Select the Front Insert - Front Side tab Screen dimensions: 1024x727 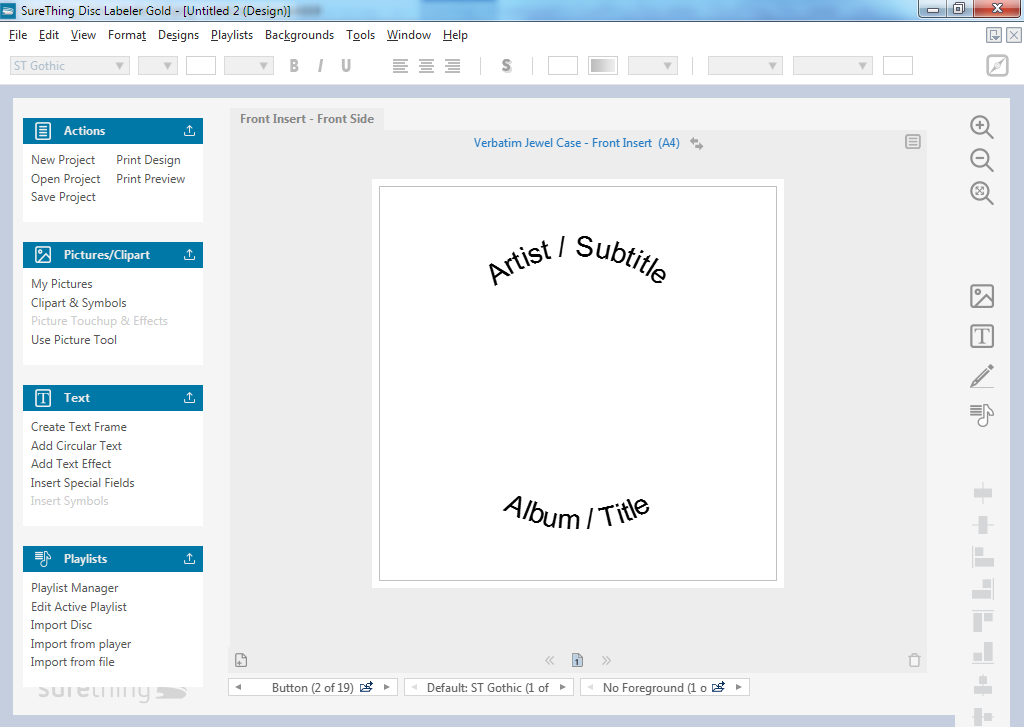[x=307, y=119]
